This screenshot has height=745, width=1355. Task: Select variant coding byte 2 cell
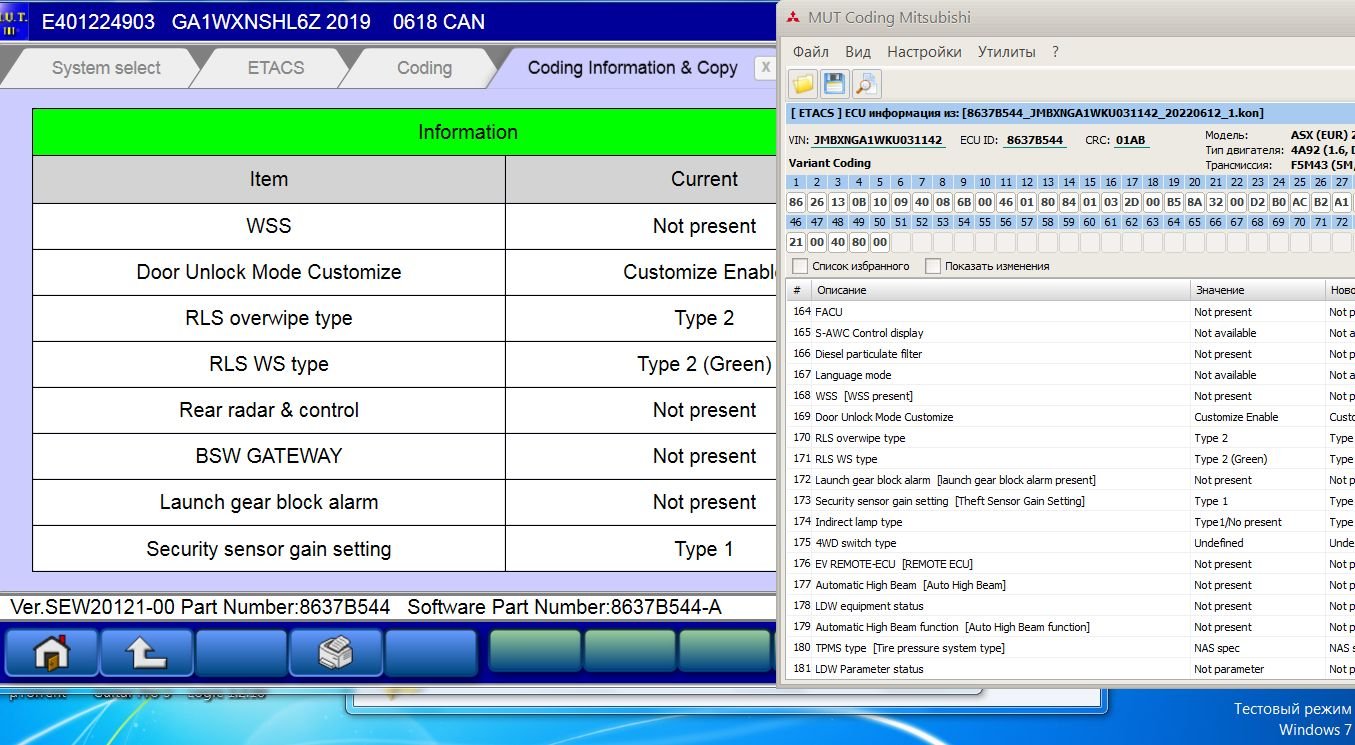pos(817,202)
